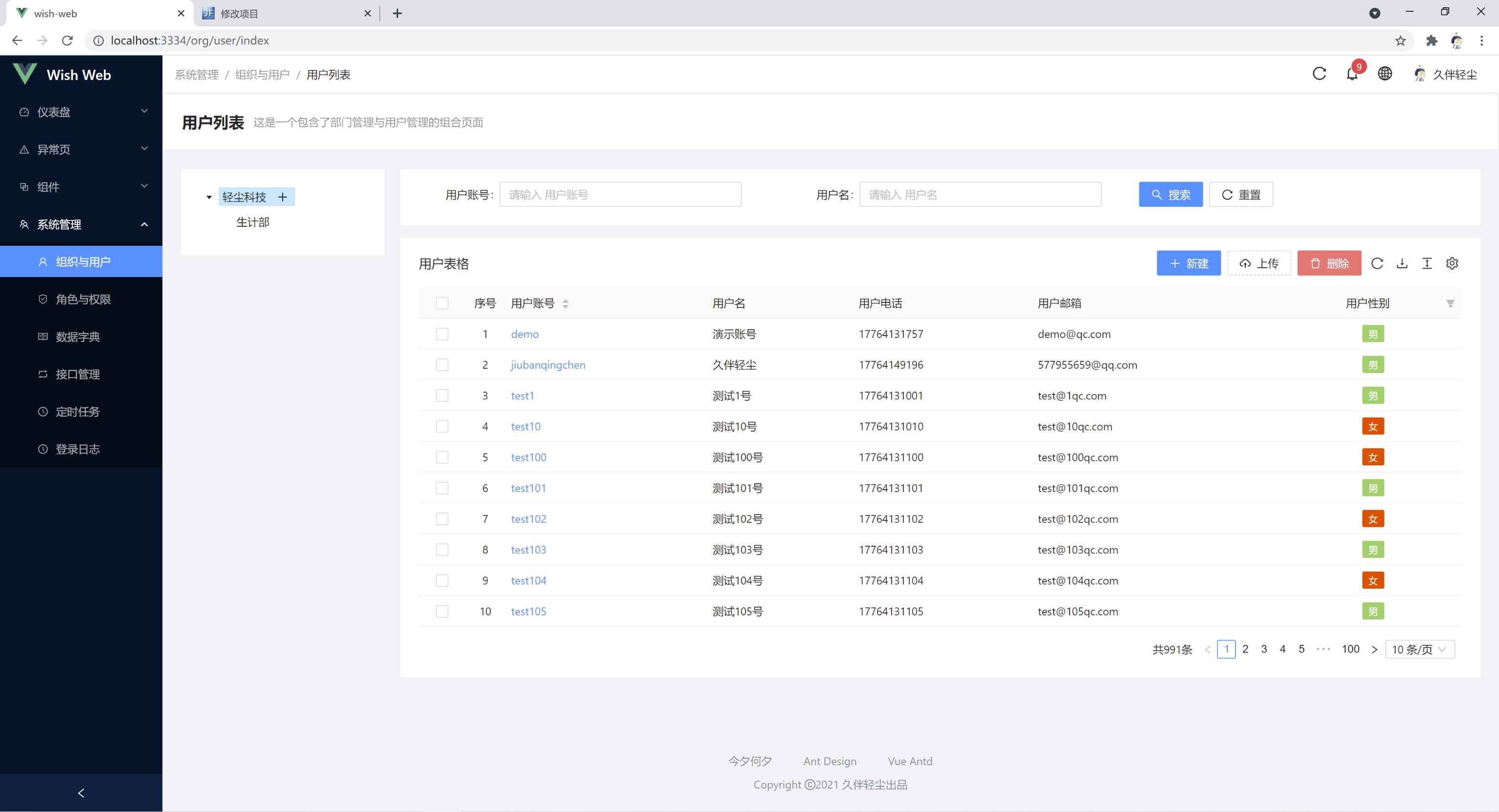Open the table density icon
Image resolution: width=1499 pixels, height=812 pixels.
click(1427, 263)
